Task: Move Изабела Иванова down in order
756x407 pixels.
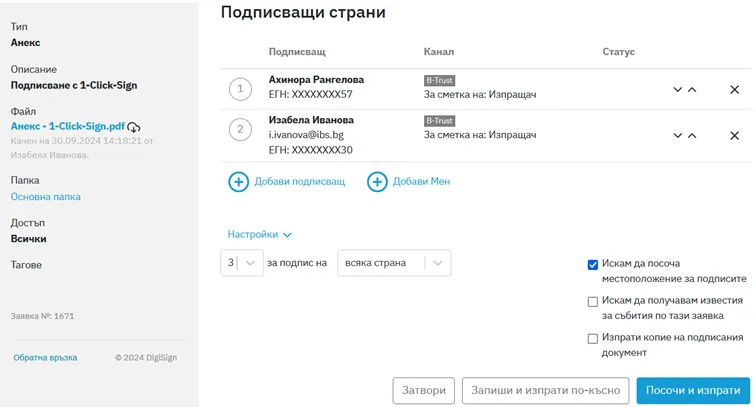Action: click(677, 136)
